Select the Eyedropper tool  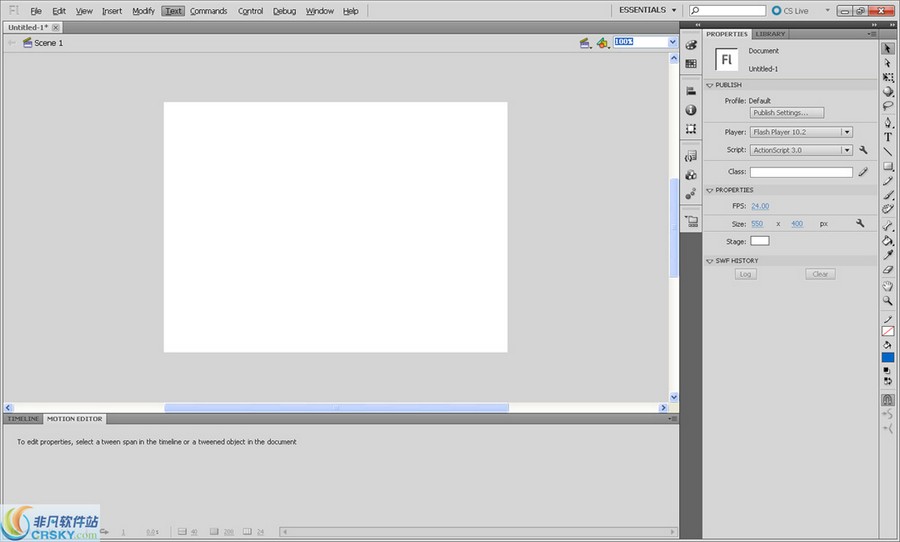(887, 255)
